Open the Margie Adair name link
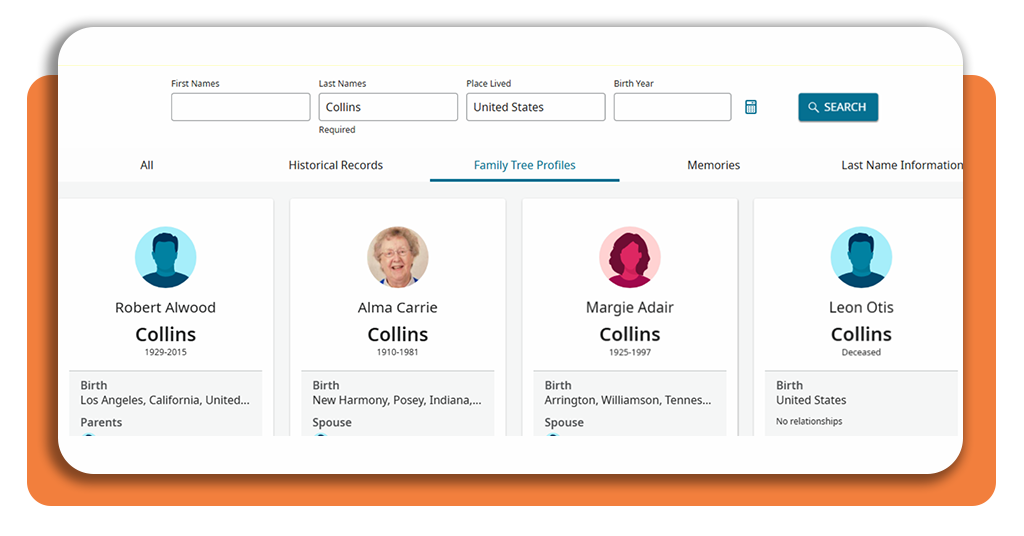The image size is (1024, 536). 630,307
